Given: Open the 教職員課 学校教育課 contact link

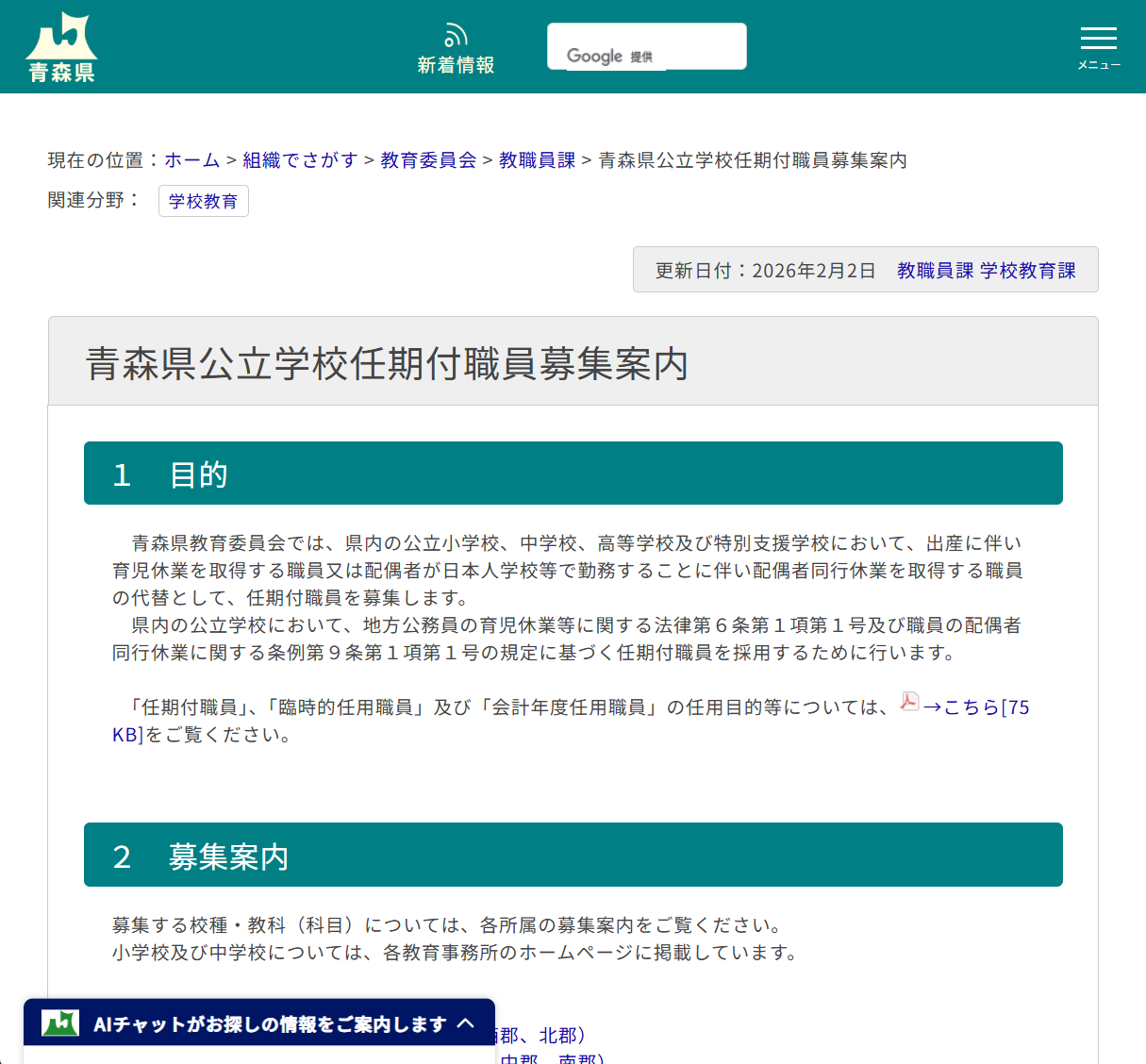Looking at the screenshot, I should (x=987, y=269).
